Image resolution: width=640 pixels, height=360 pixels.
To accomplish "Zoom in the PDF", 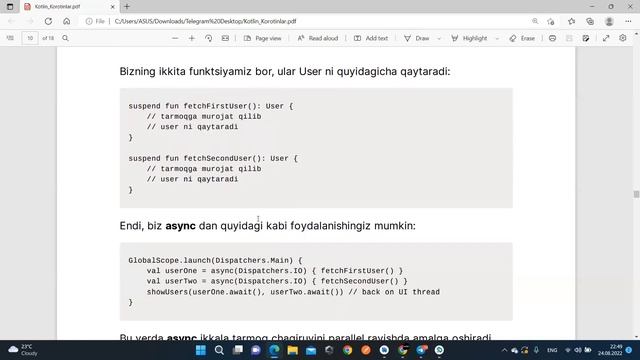I will (x=192, y=38).
